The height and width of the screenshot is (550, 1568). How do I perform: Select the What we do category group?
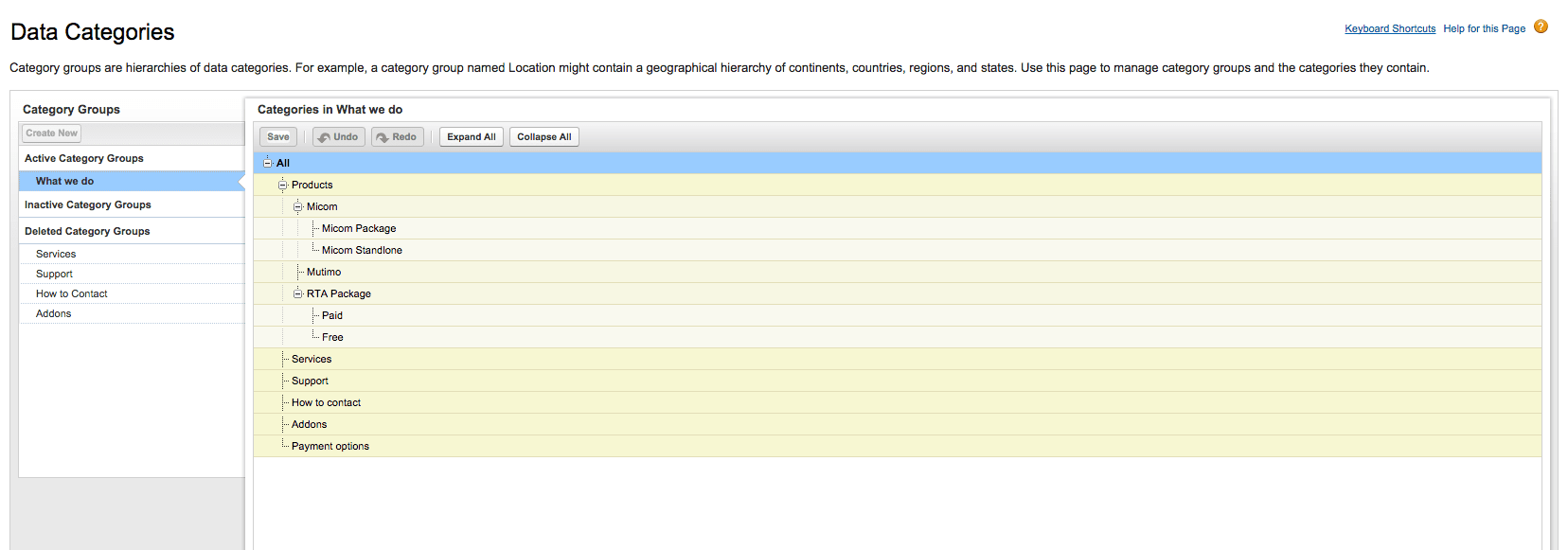pyautogui.click(x=132, y=181)
